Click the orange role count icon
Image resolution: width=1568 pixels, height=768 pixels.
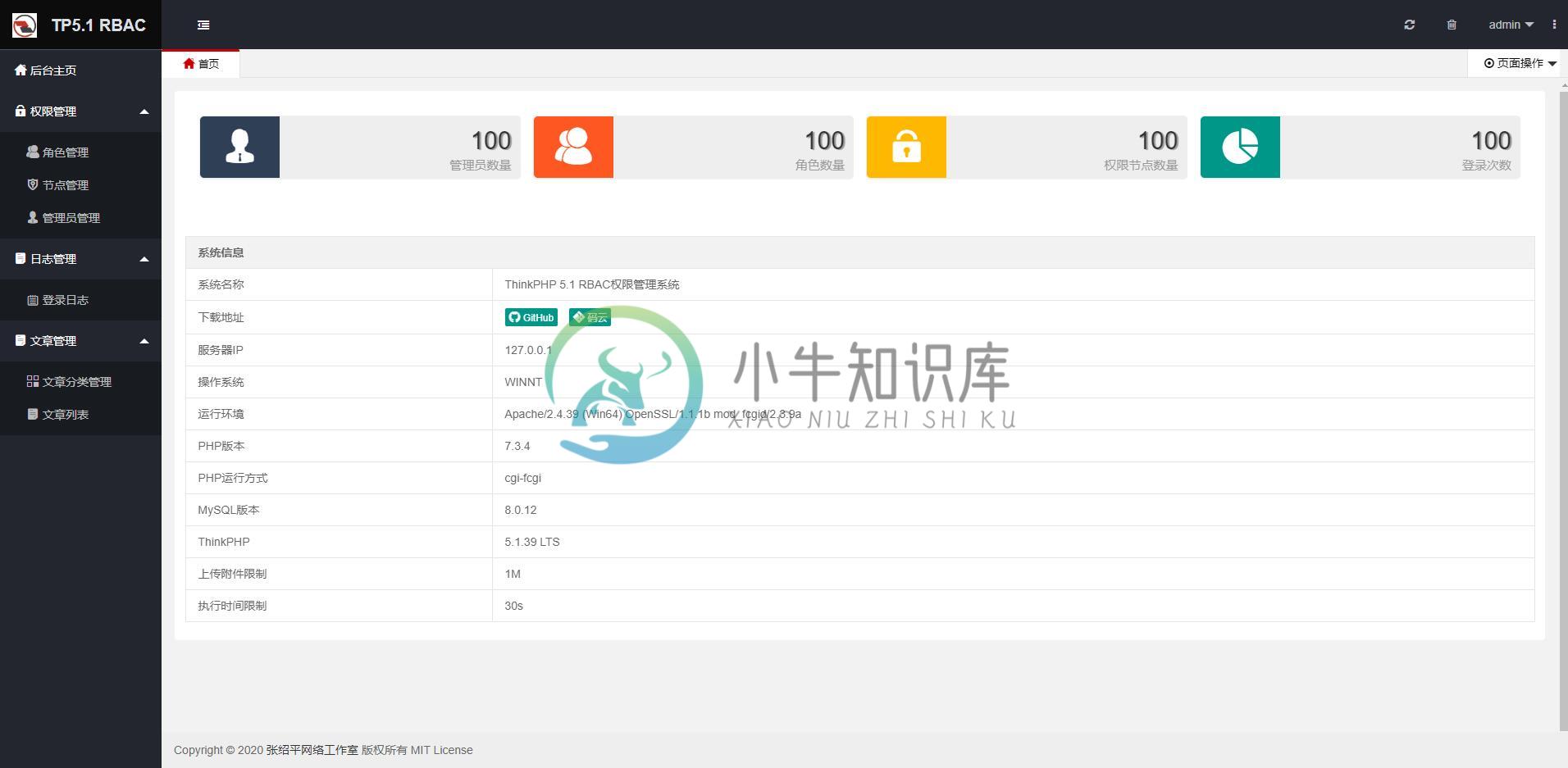point(573,147)
